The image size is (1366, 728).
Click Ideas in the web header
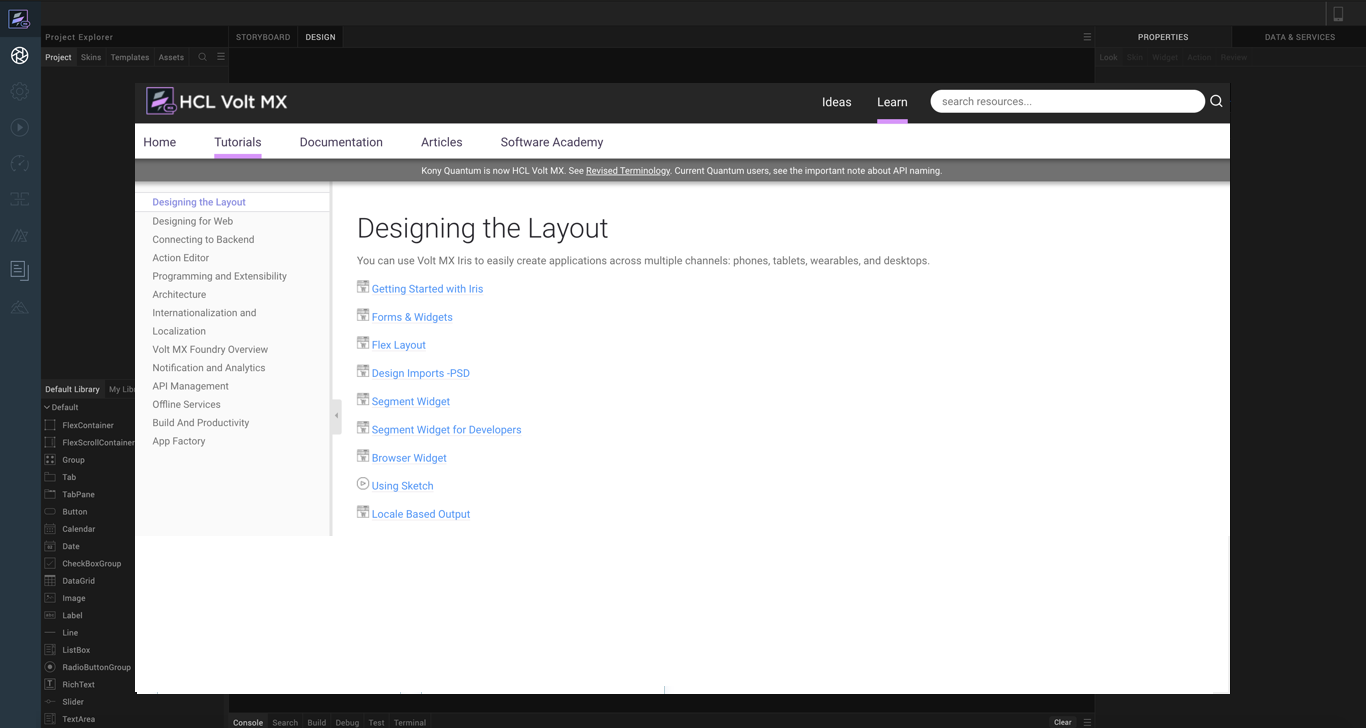[837, 102]
